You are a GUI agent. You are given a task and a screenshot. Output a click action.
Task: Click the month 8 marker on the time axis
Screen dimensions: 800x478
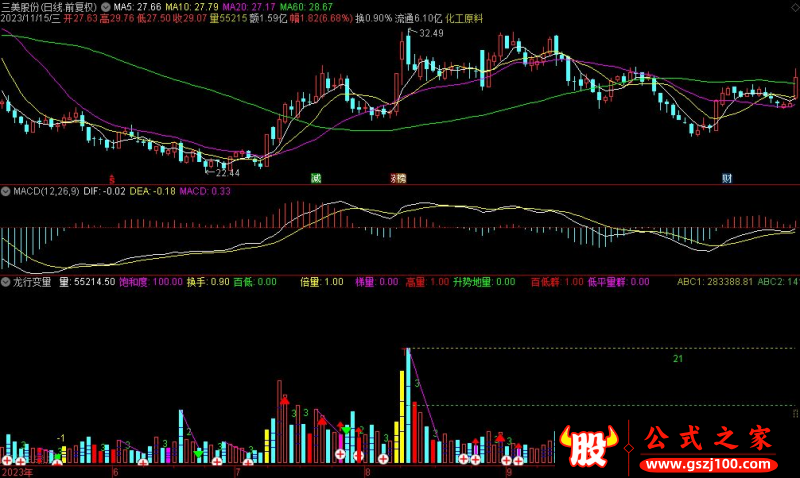[367, 472]
